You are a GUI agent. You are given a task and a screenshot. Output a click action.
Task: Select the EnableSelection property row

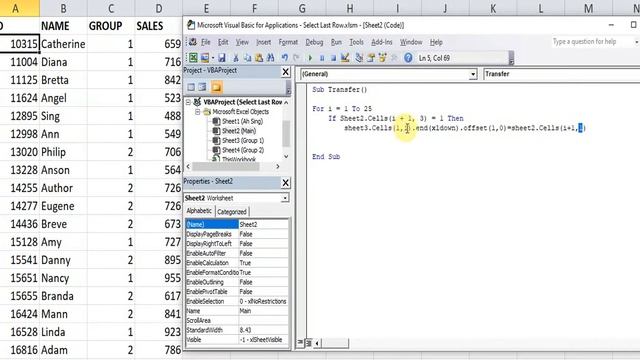click(x=237, y=301)
